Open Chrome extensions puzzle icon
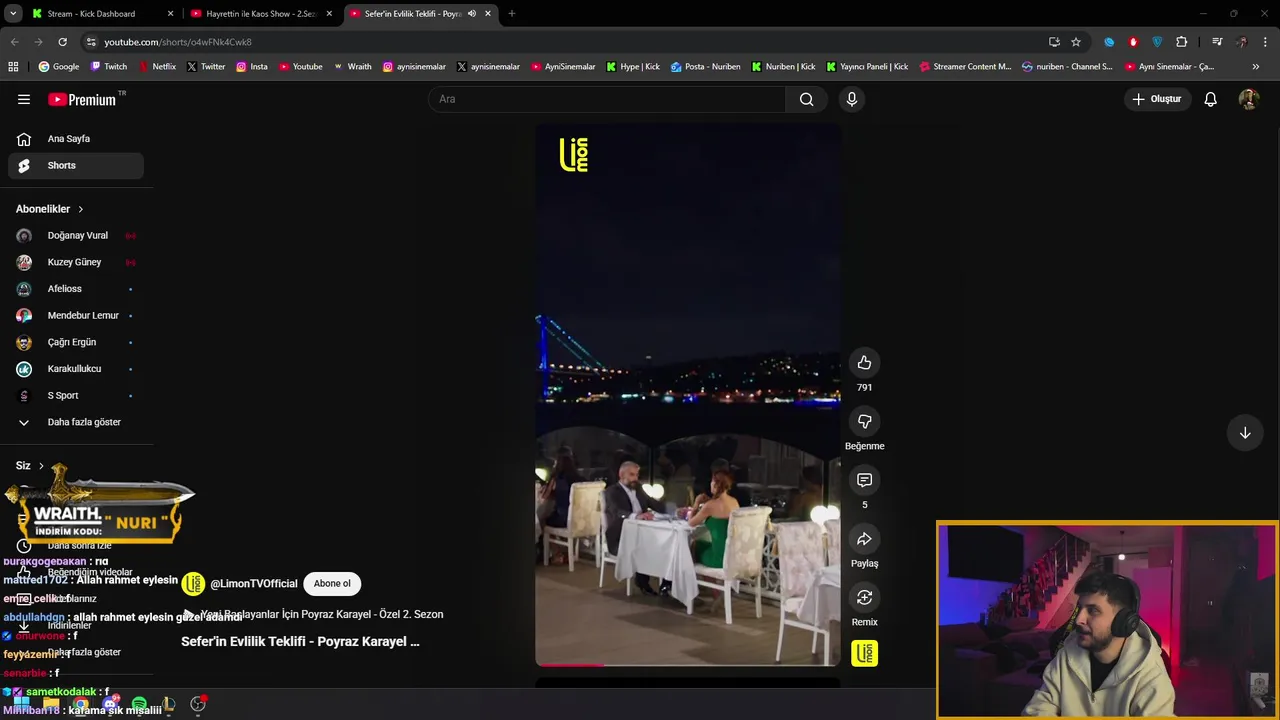1280x720 pixels. tap(1181, 42)
